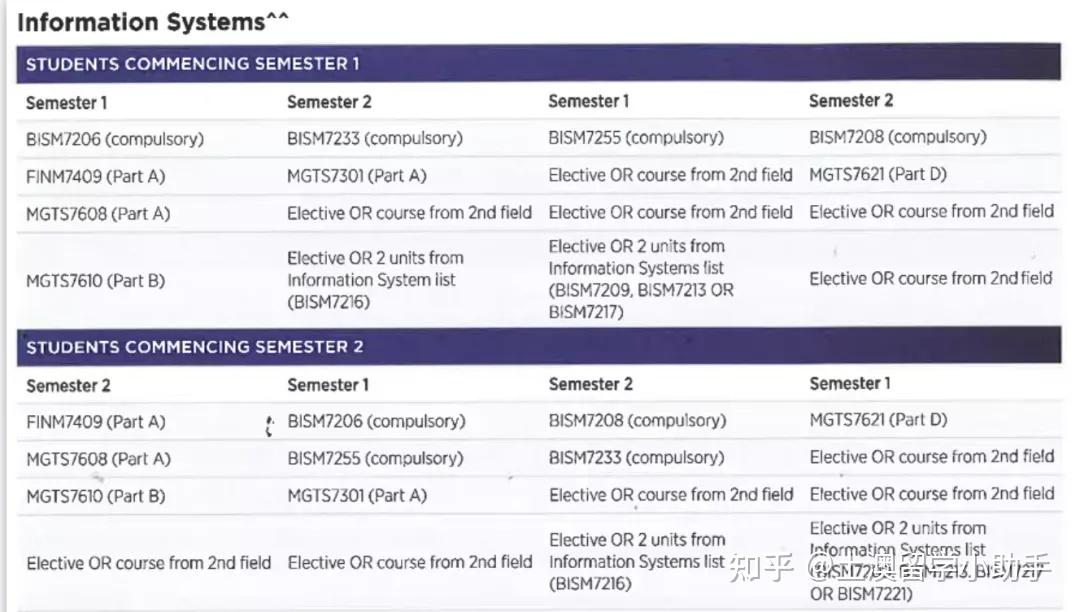Select the "Students Commencing Semester 2" header bar

tap(538, 347)
